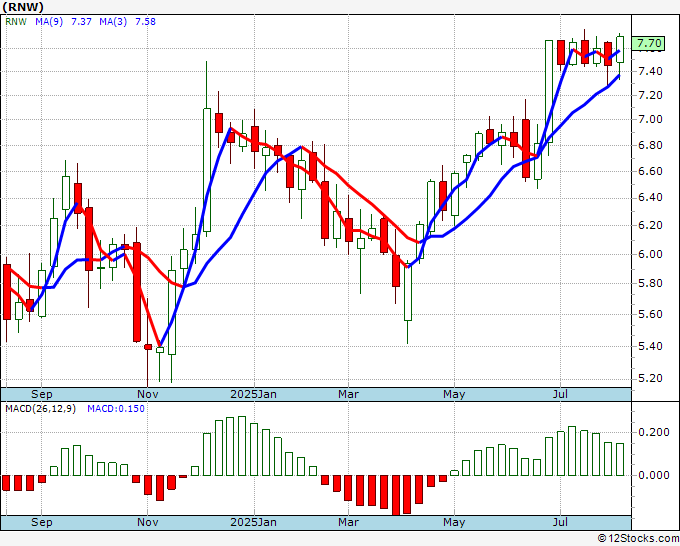Screen dimensions: 680x546
Task: Click the 7.40 price axis label
Action: (x=650, y=71)
